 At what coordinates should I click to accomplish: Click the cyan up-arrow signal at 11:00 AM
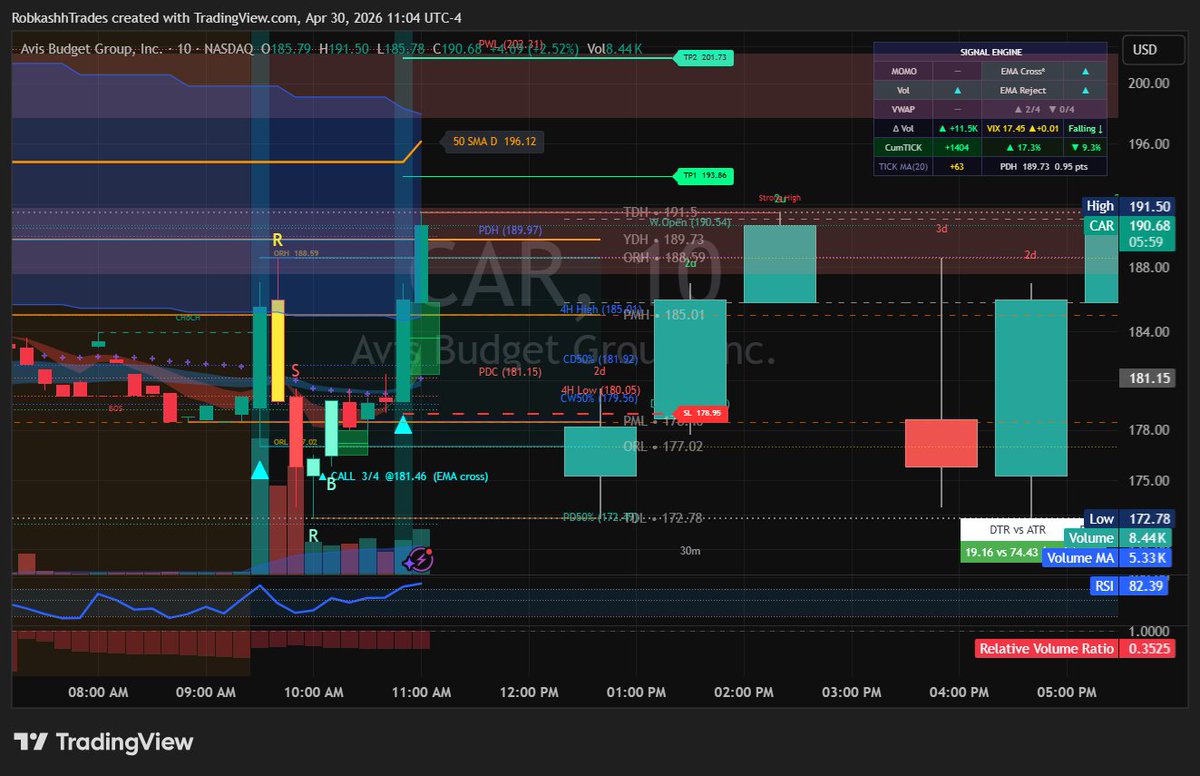(x=403, y=425)
